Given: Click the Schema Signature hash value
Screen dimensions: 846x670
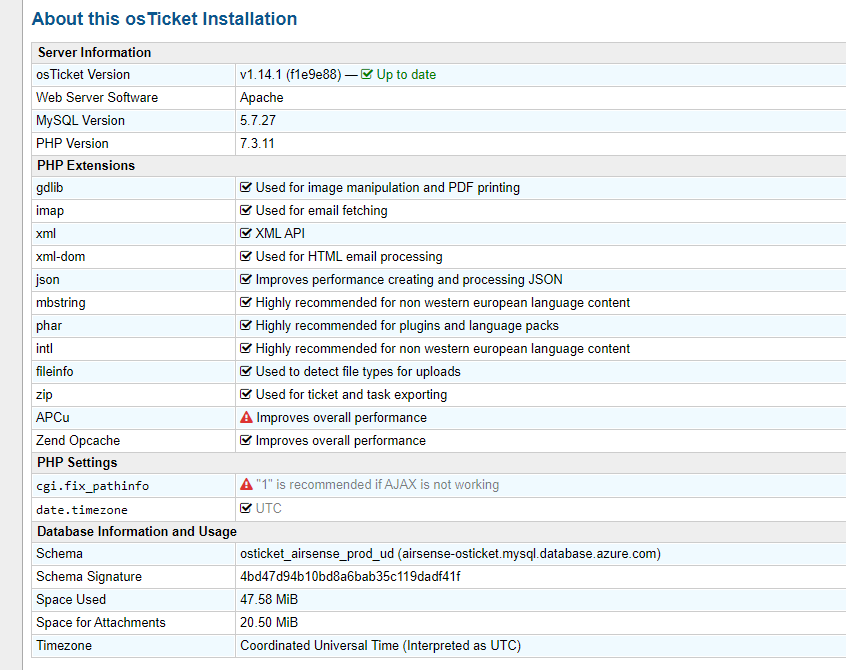Looking at the screenshot, I should [350, 577].
